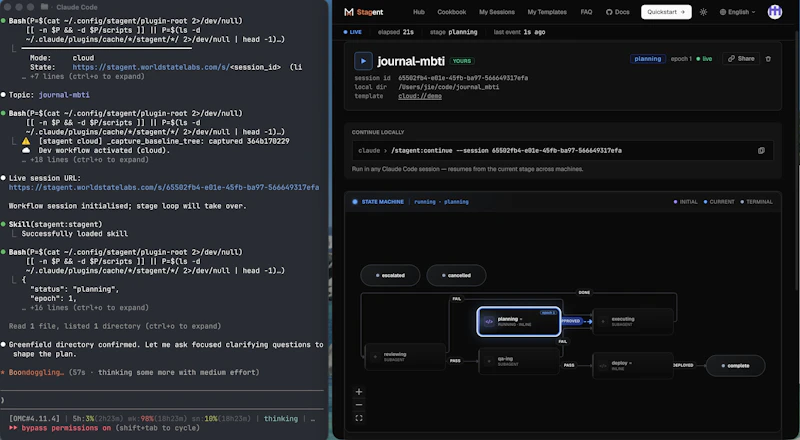Click the thinking status in terminal status bar
800x440 pixels.
281,419
